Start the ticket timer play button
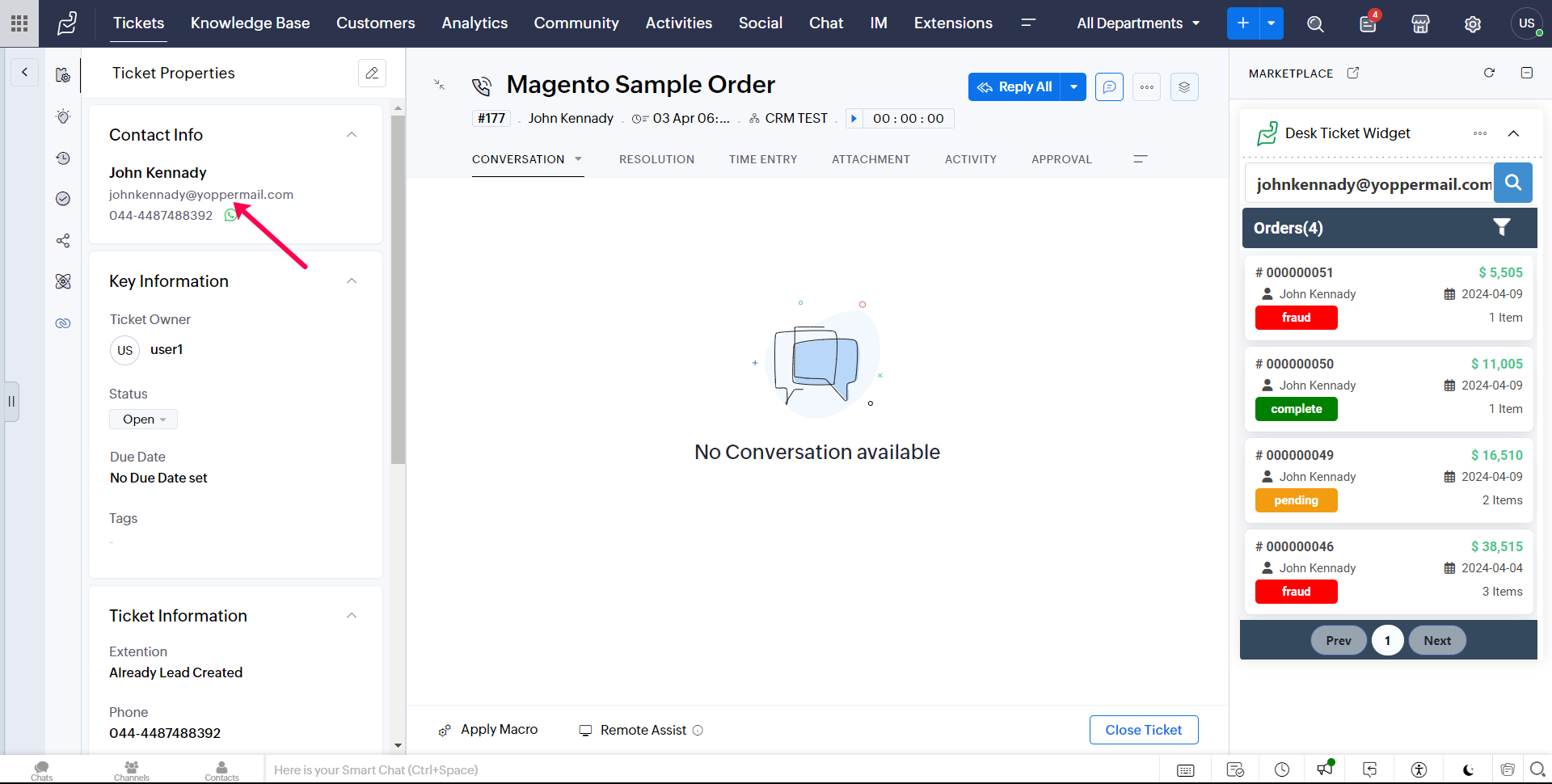Image resolution: width=1552 pixels, height=784 pixels. point(854,119)
